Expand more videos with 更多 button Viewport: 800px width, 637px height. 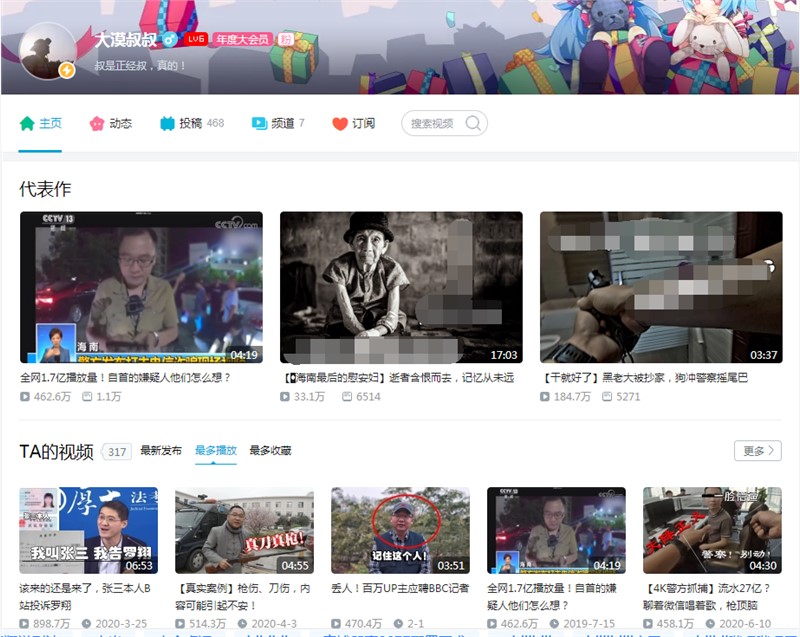[x=757, y=451]
